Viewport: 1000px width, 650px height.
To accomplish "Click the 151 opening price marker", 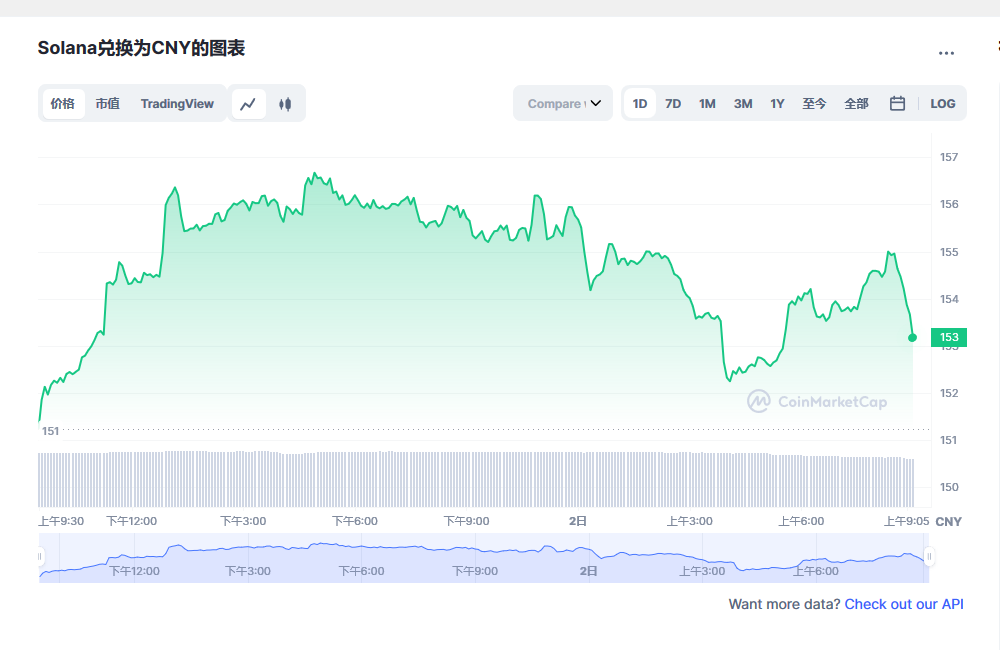I will [x=50, y=431].
